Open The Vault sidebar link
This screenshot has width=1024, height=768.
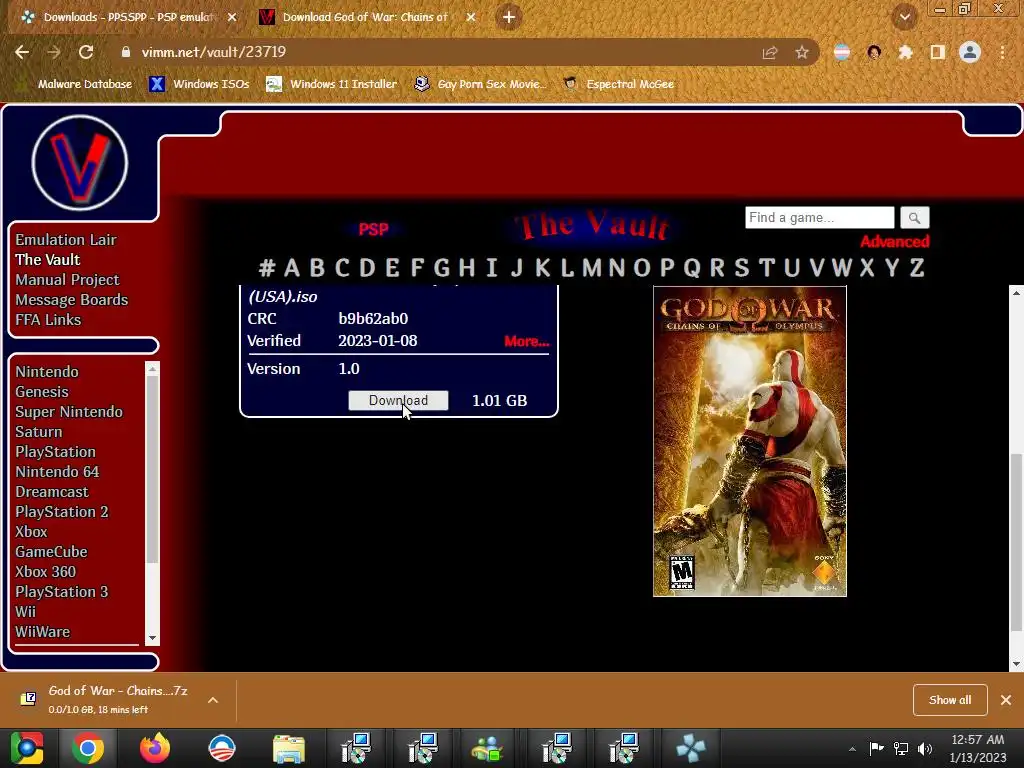point(48,260)
